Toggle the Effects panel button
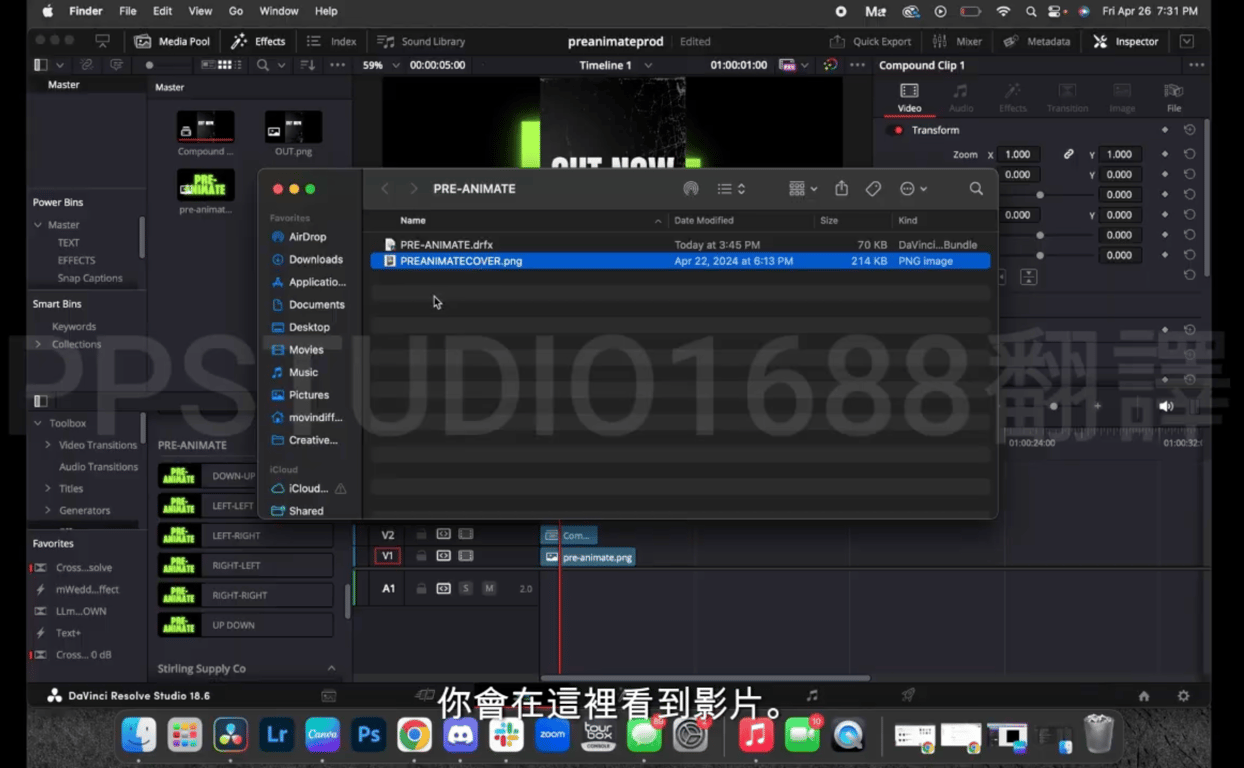 pos(258,41)
